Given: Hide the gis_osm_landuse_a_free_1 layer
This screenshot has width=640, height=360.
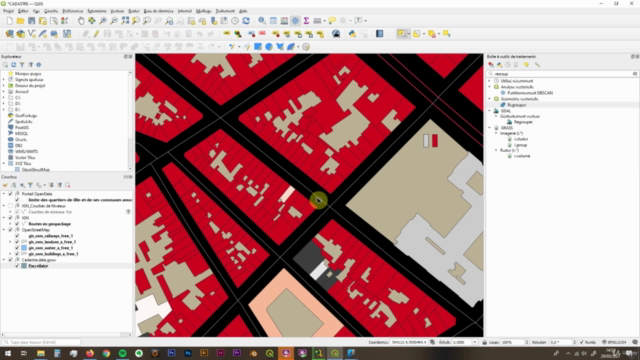Looking at the screenshot, I should pyautogui.click(x=17, y=242).
